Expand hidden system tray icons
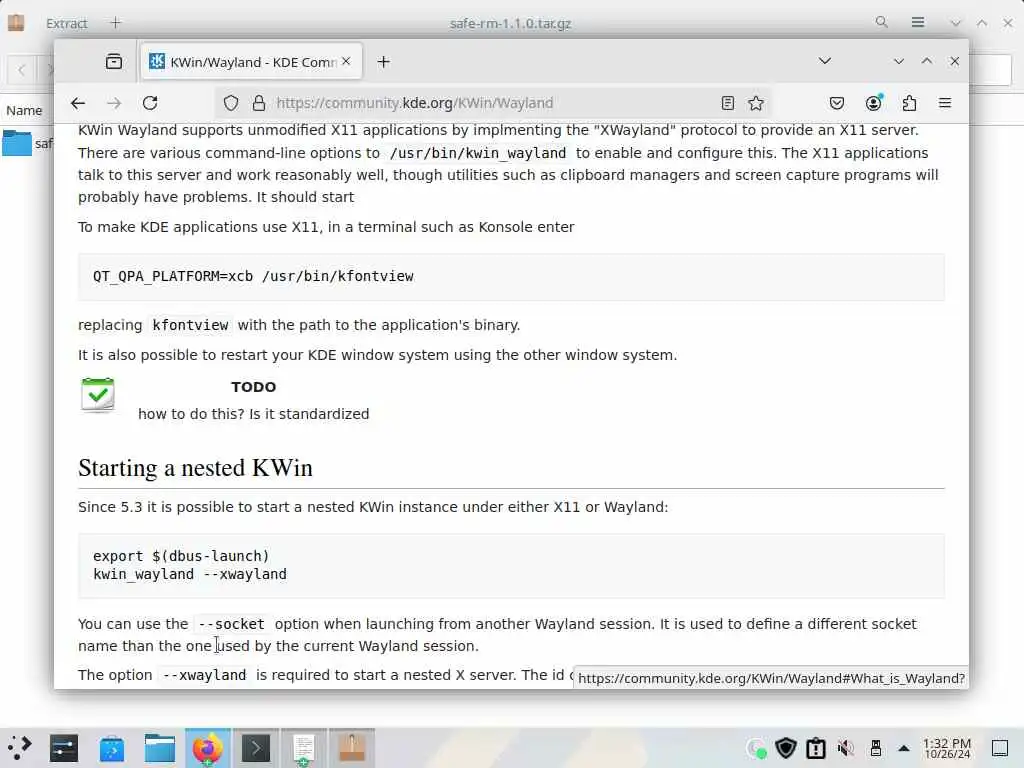 click(904, 748)
